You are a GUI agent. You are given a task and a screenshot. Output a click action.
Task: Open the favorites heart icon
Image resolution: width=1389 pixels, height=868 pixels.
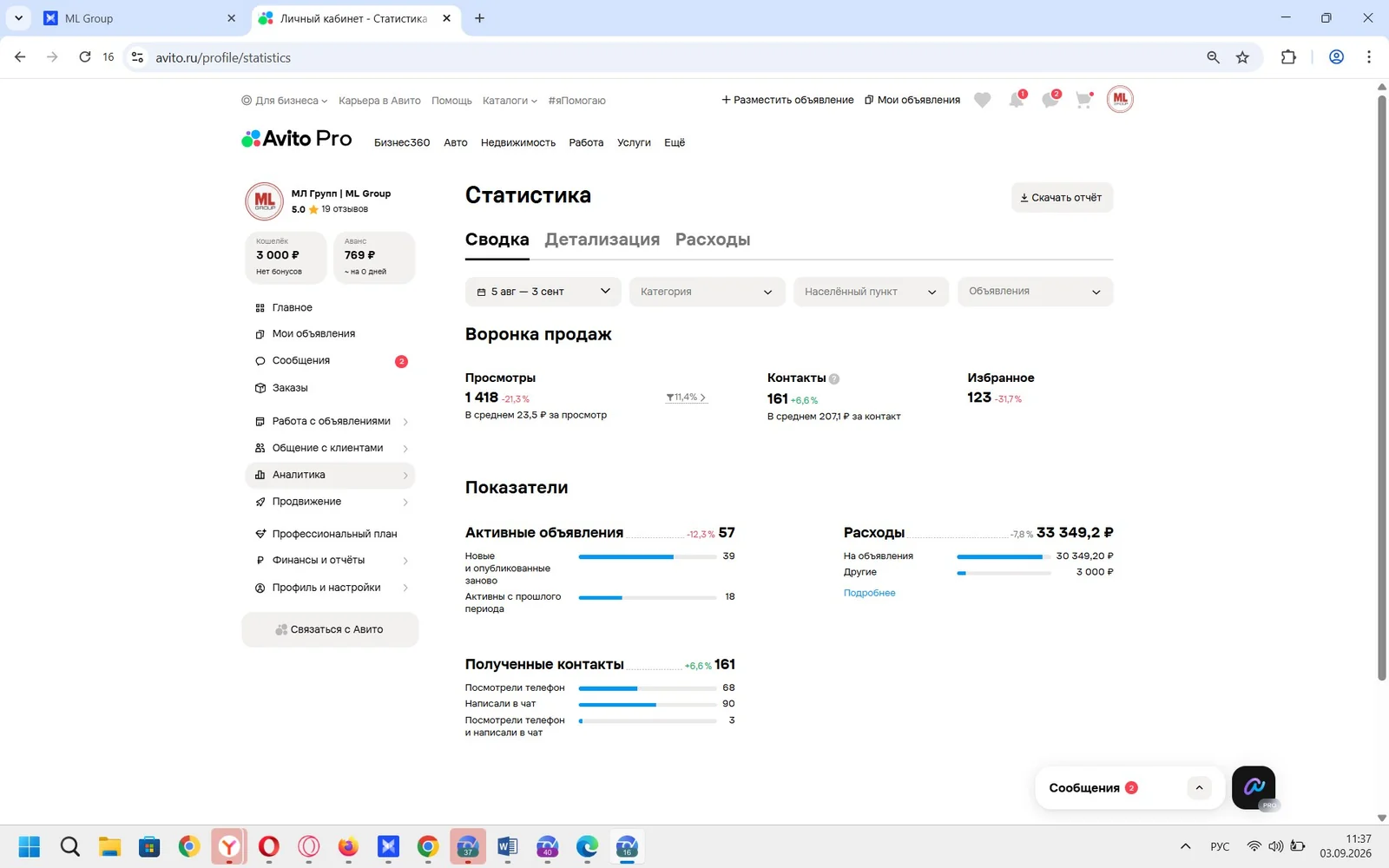coord(982,100)
